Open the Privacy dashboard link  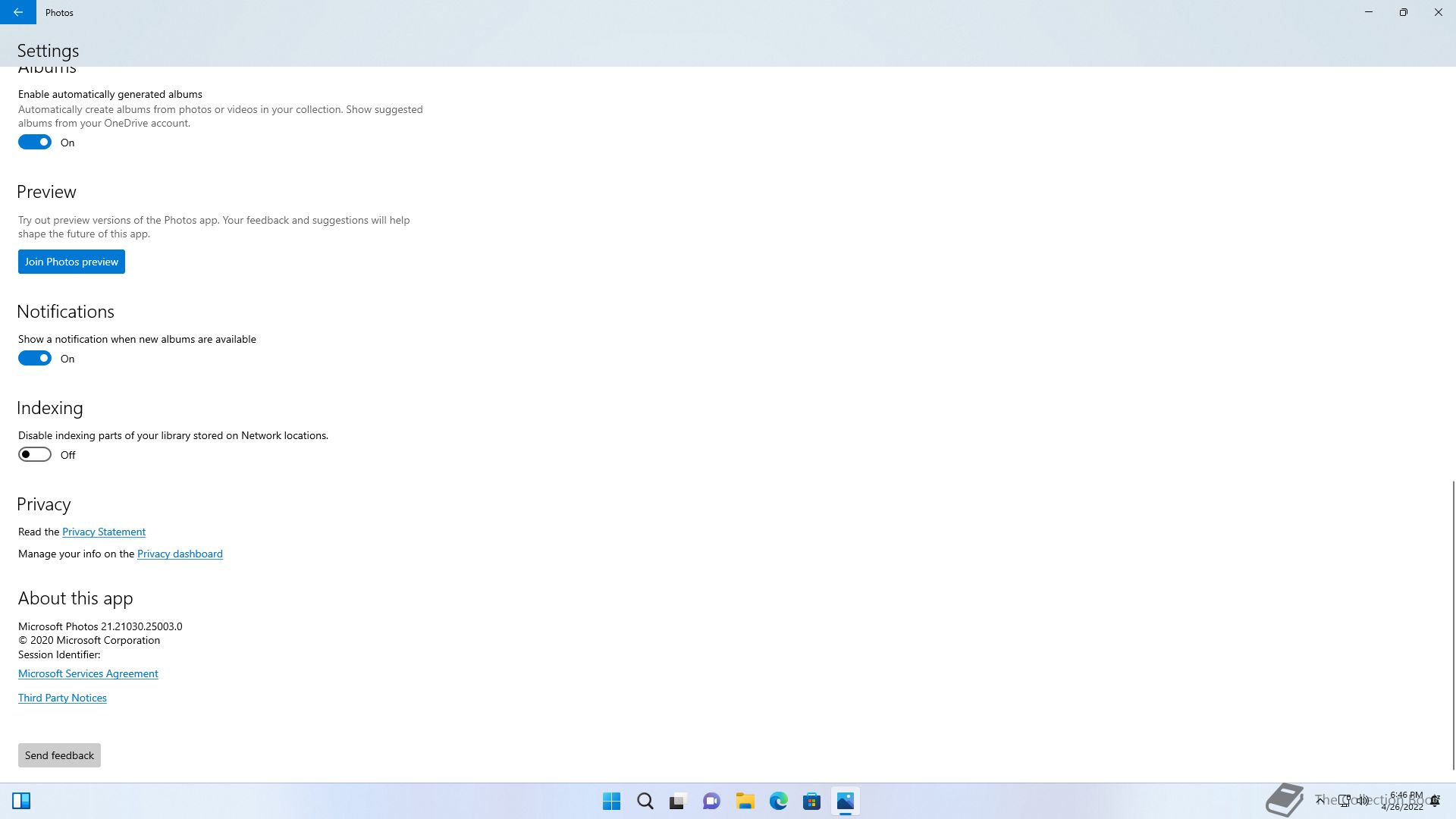(x=180, y=554)
